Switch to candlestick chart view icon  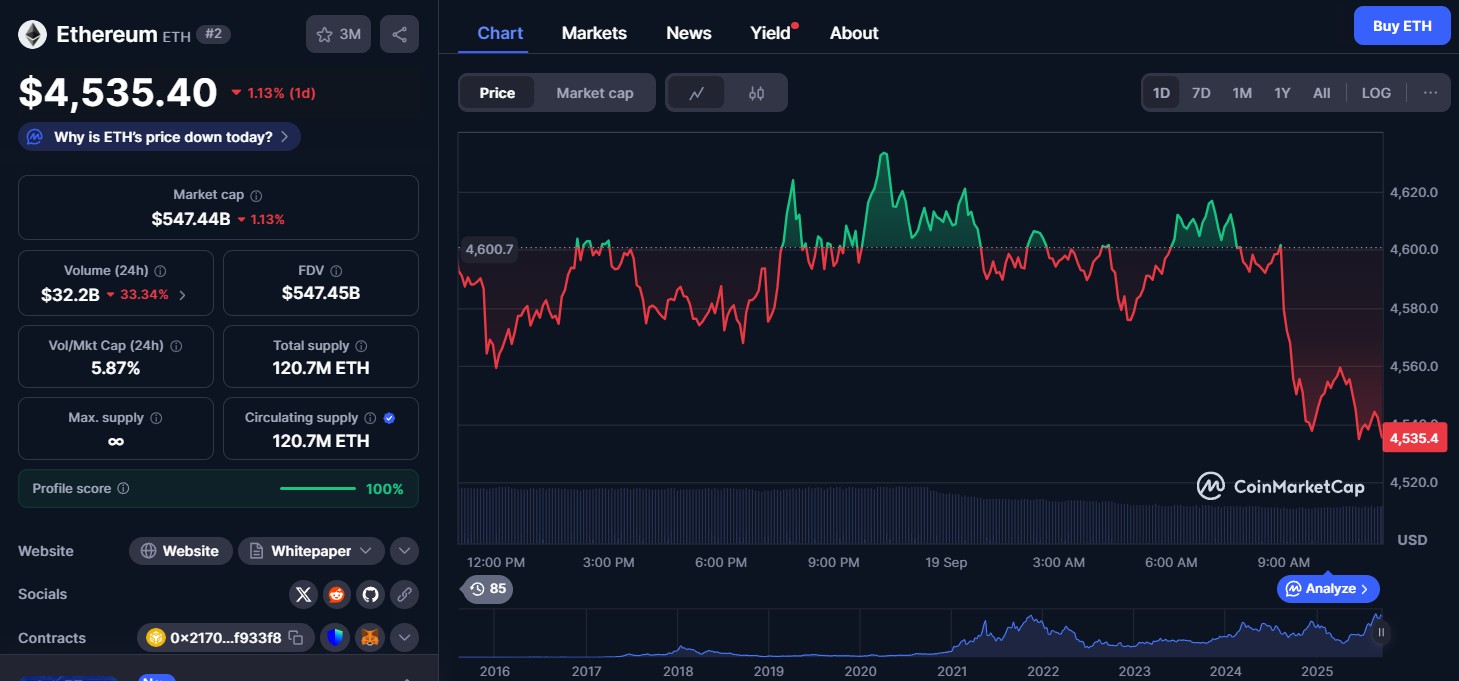756,93
